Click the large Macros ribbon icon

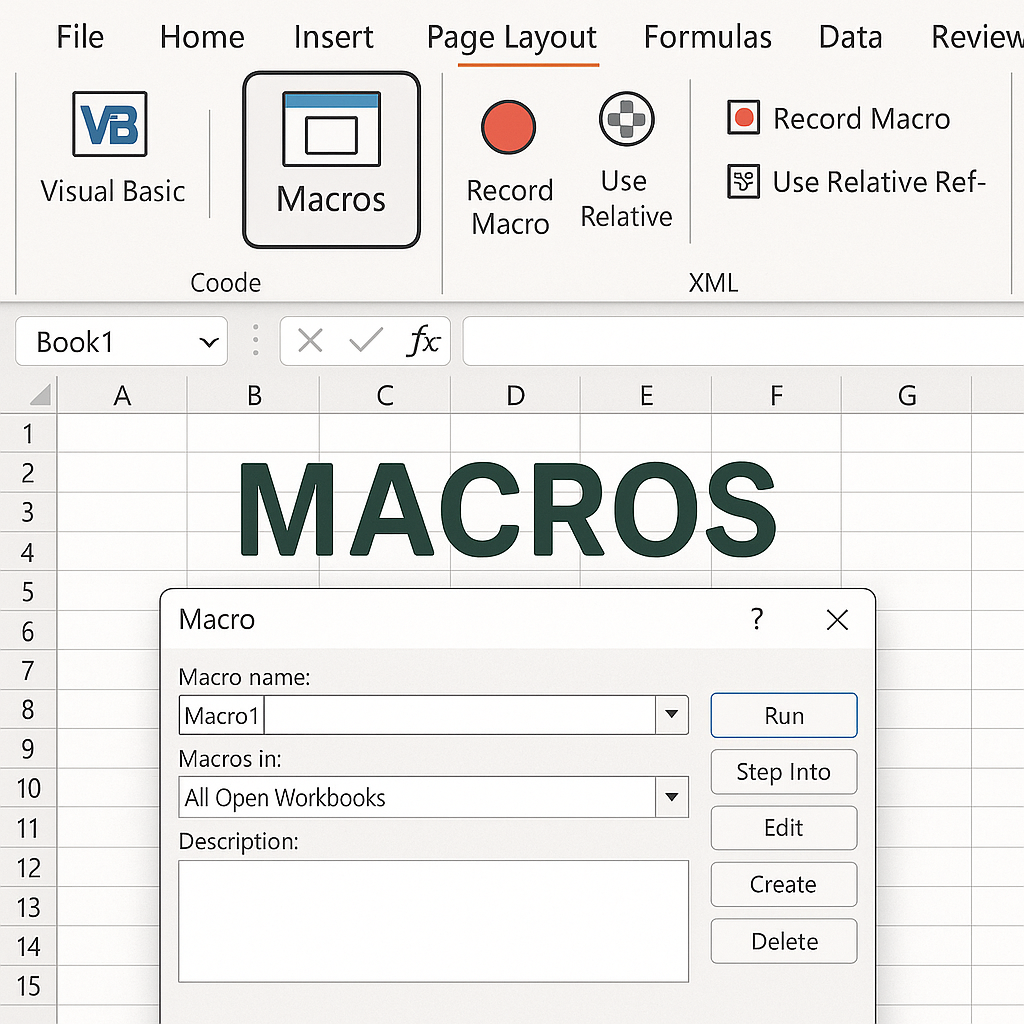click(x=331, y=130)
